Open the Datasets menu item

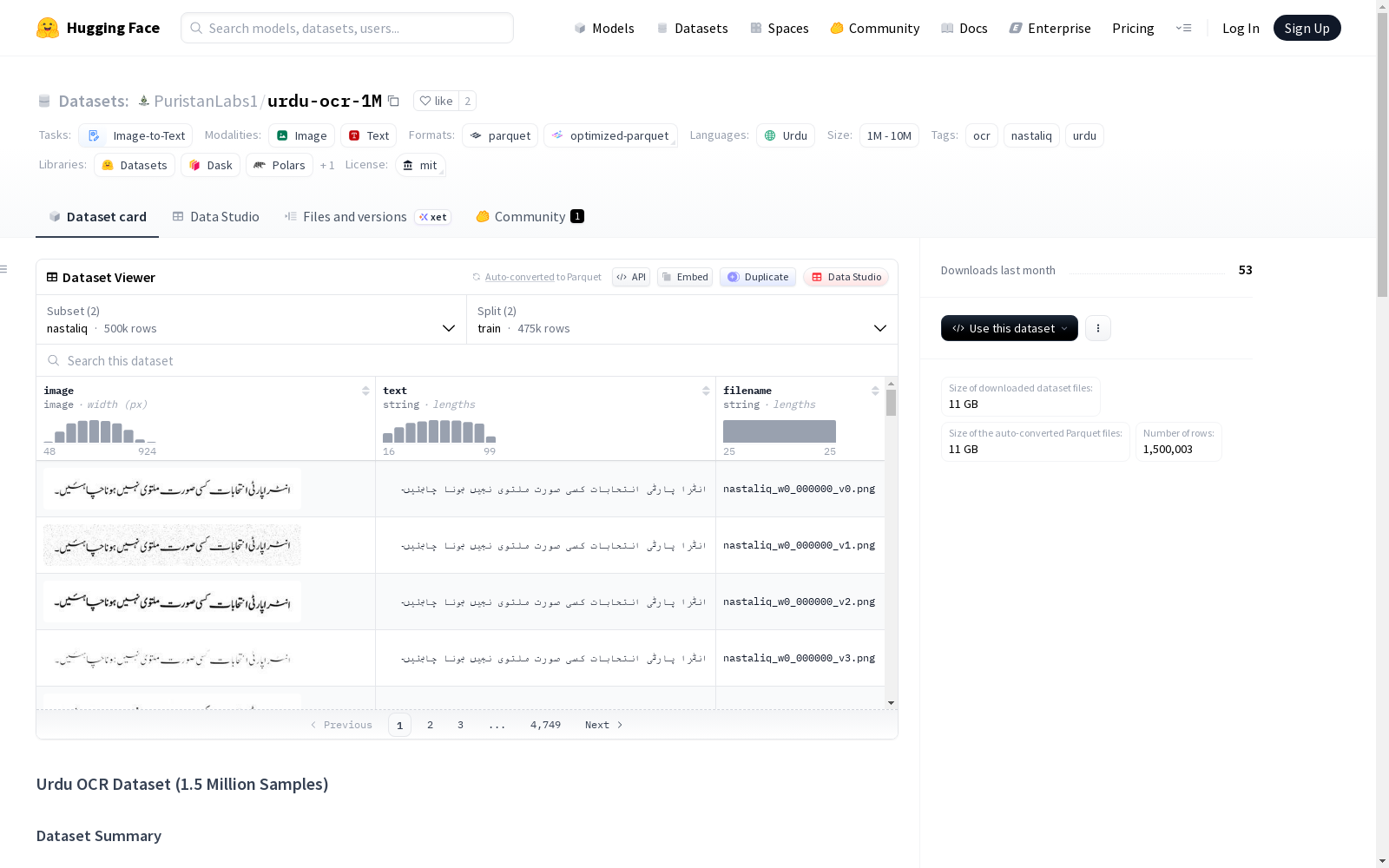692,28
